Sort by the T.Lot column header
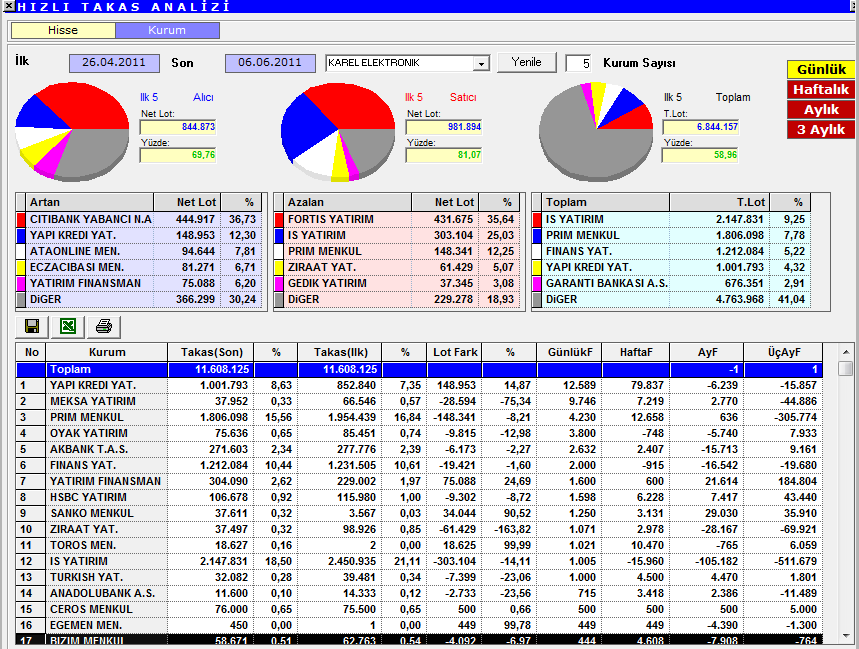The width and height of the screenshot is (859, 649). [719, 202]
